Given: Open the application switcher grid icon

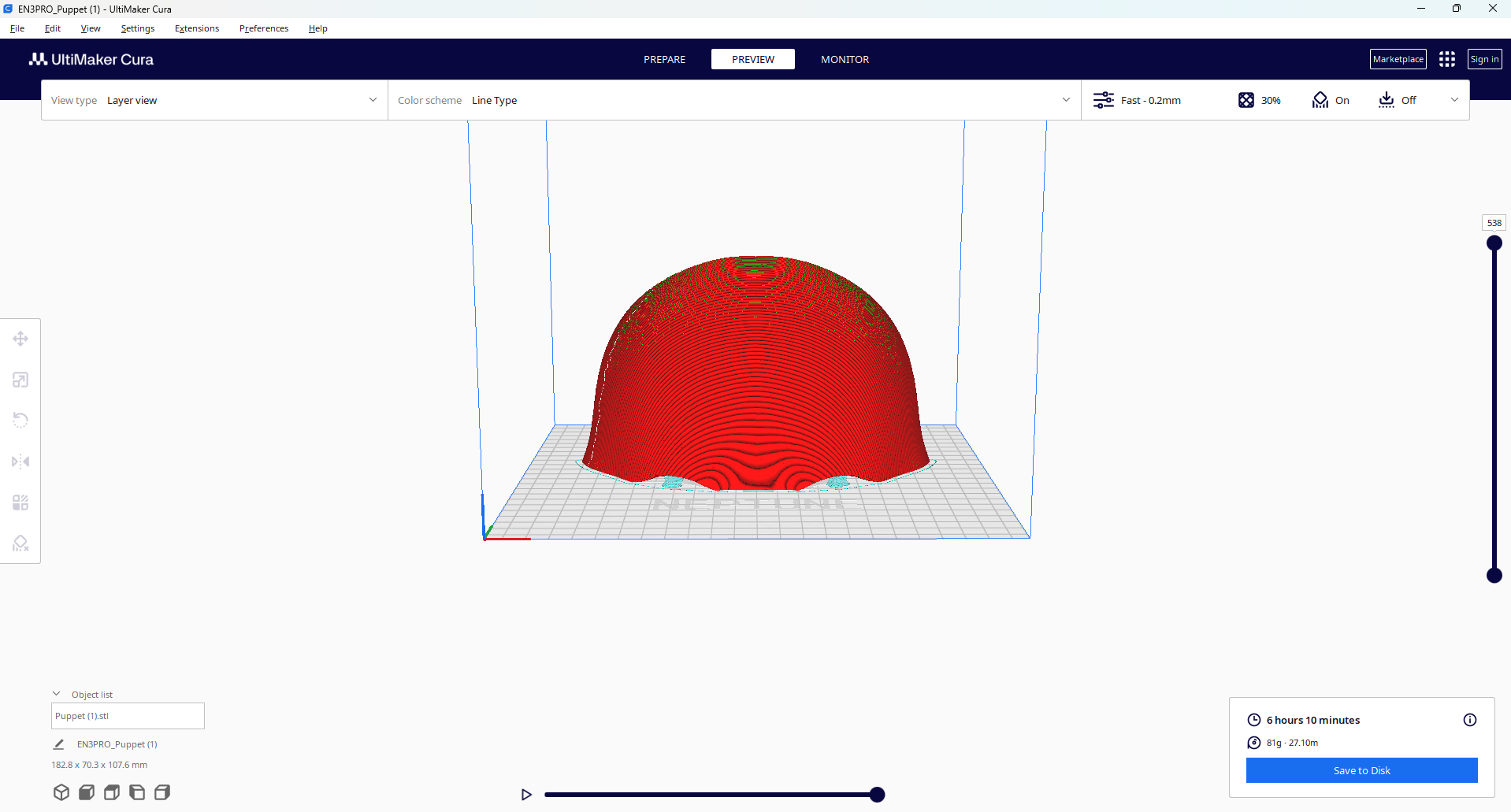Looking at the screenshot, I should [1447, 59].
